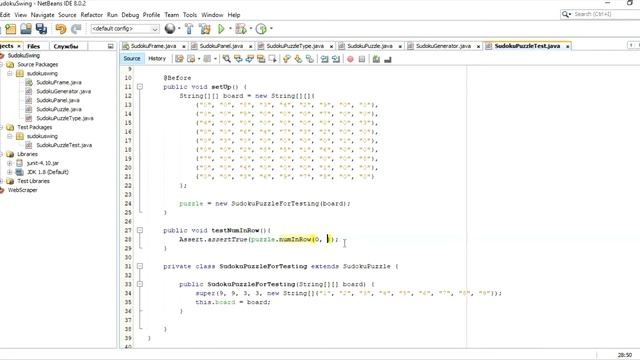The width and height of the screenshot is (640, 360).
Task: Collapse the sudokuswing package under Source Packages
Action: (9, 73)
